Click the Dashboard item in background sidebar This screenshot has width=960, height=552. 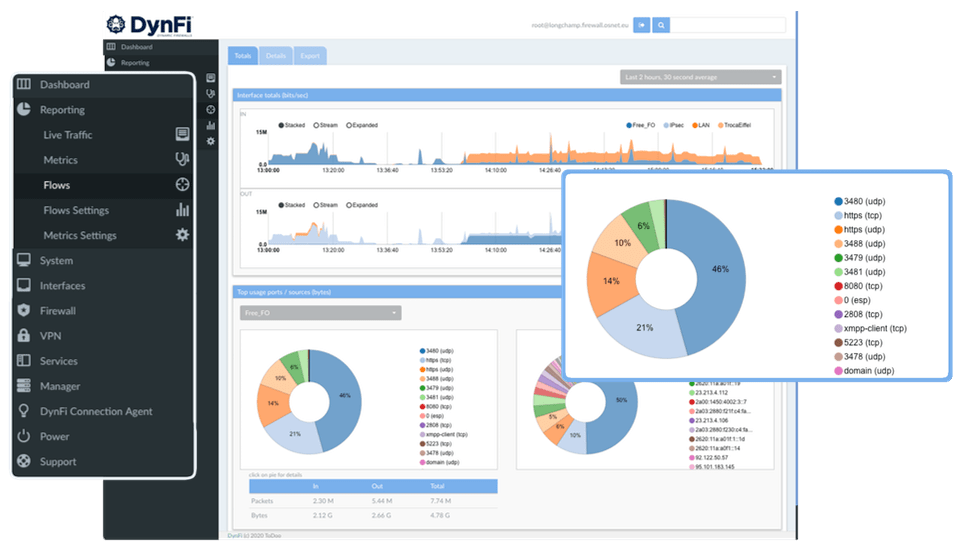coord(136,47)
